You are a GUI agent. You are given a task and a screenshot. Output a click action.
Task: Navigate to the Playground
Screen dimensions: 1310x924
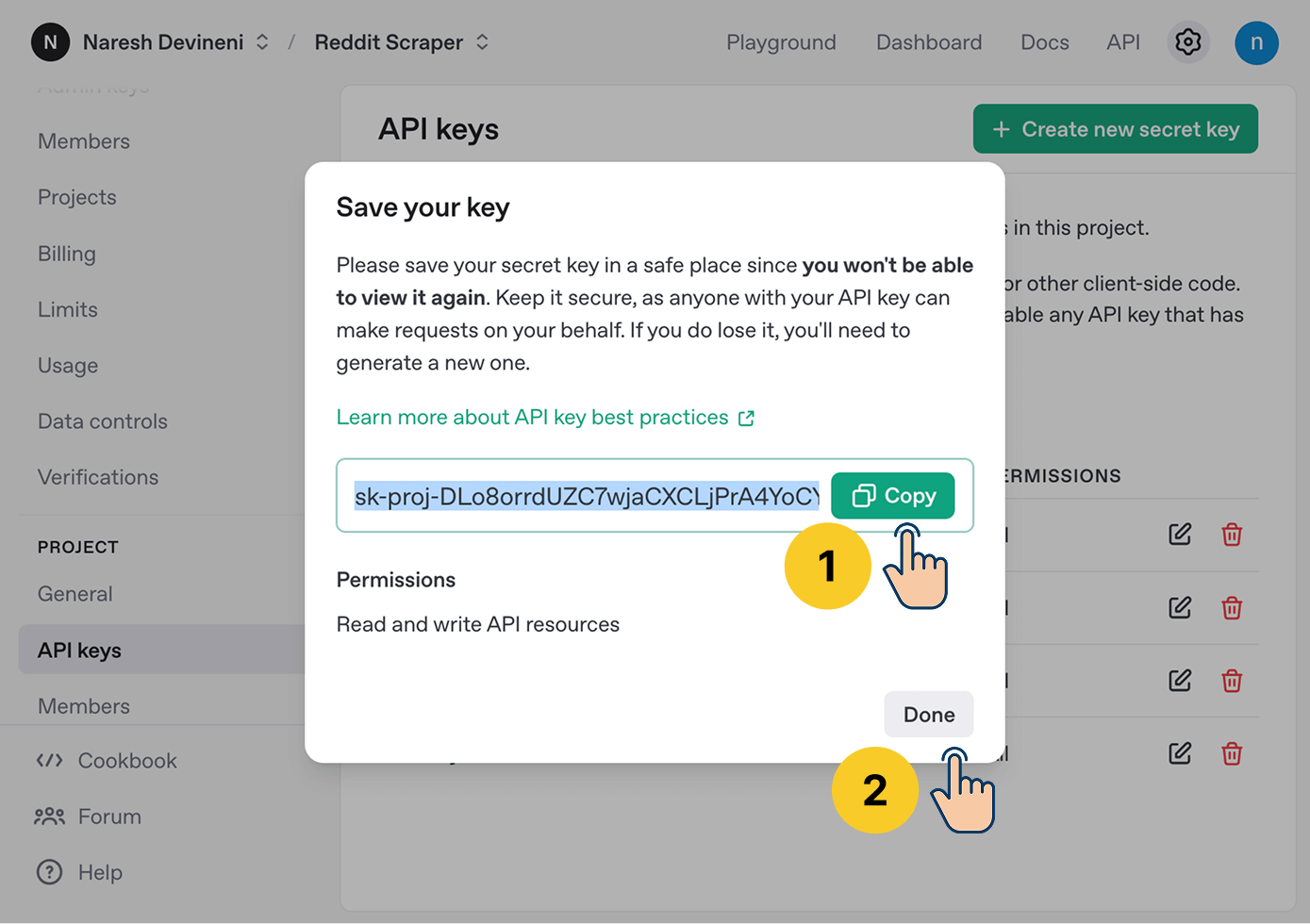point(781,41)
